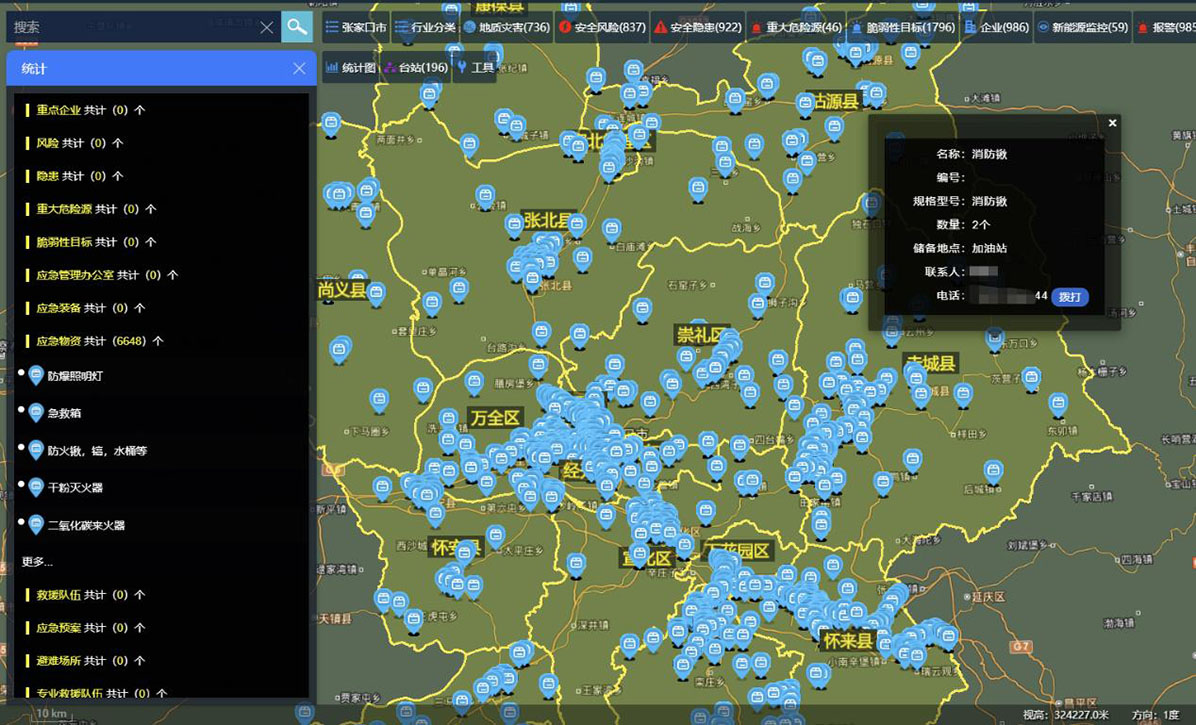Click the 10 km scale bar
The width and height of the screenshot is (1196, 725).
[52, 714]
